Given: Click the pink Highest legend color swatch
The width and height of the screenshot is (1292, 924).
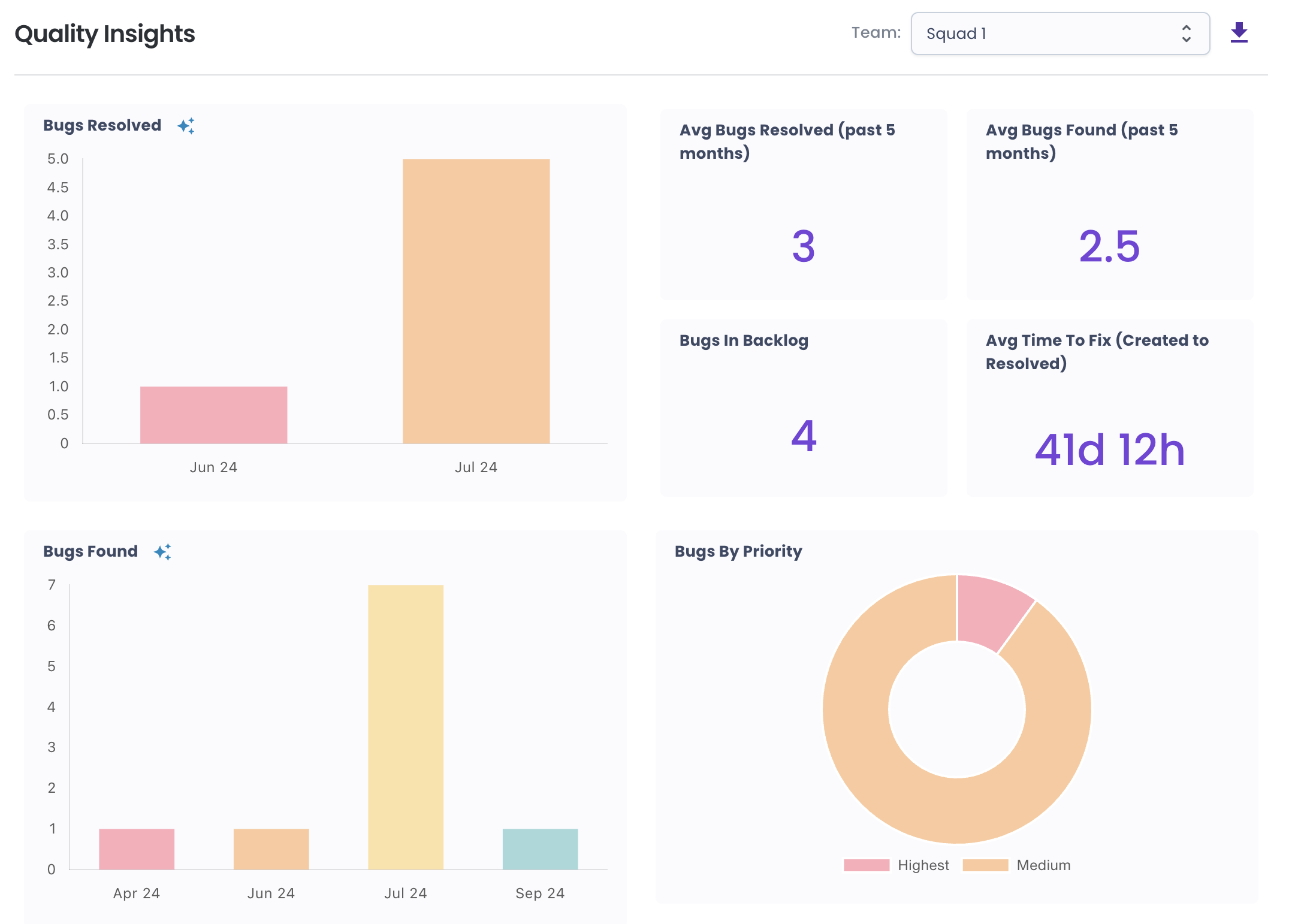Looking at the screenshot, I should tap(866, 865).
